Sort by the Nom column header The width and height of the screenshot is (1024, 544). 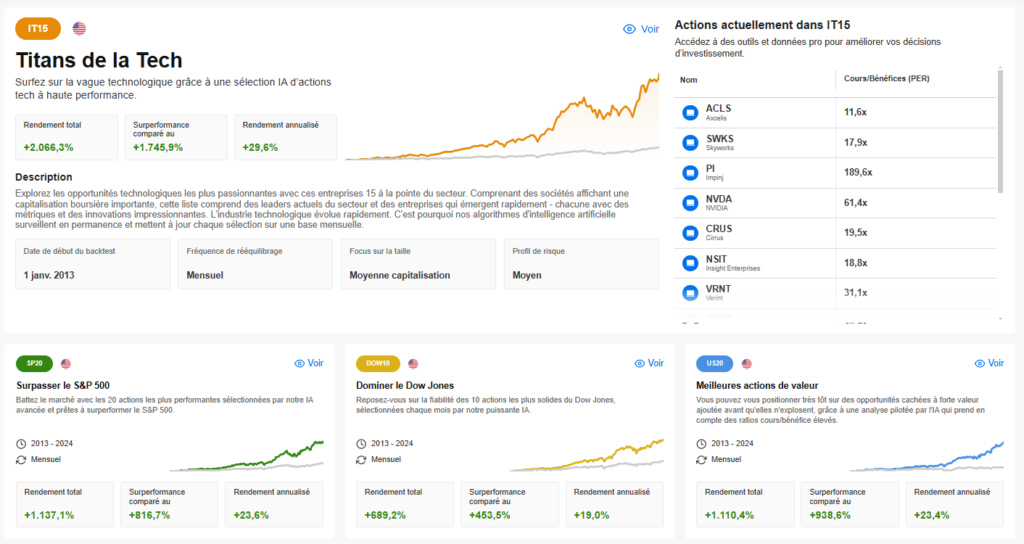pyautogui.click(x=689, y=79)
